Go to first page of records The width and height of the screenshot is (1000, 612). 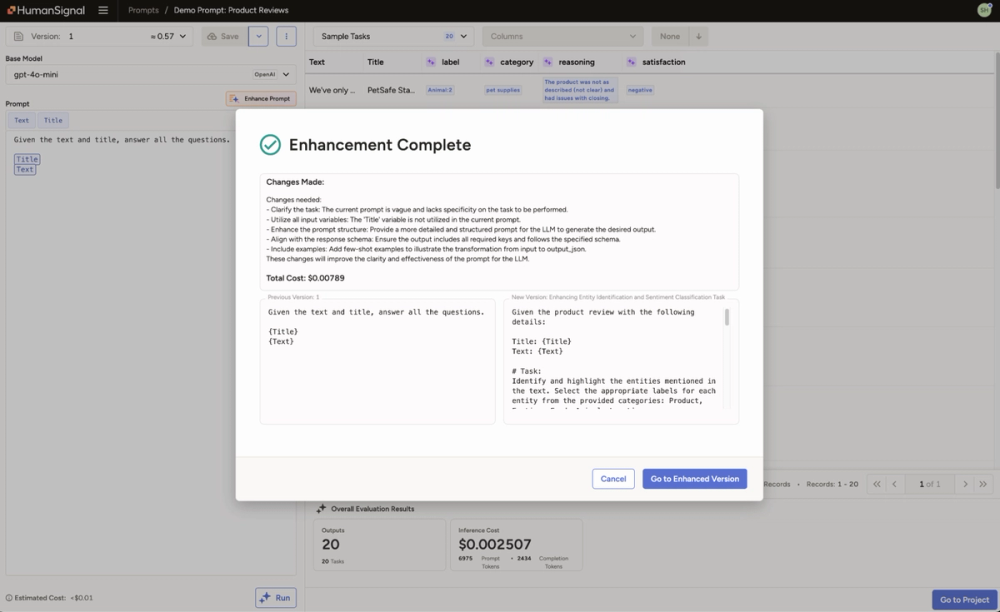(x=877, y=484)
